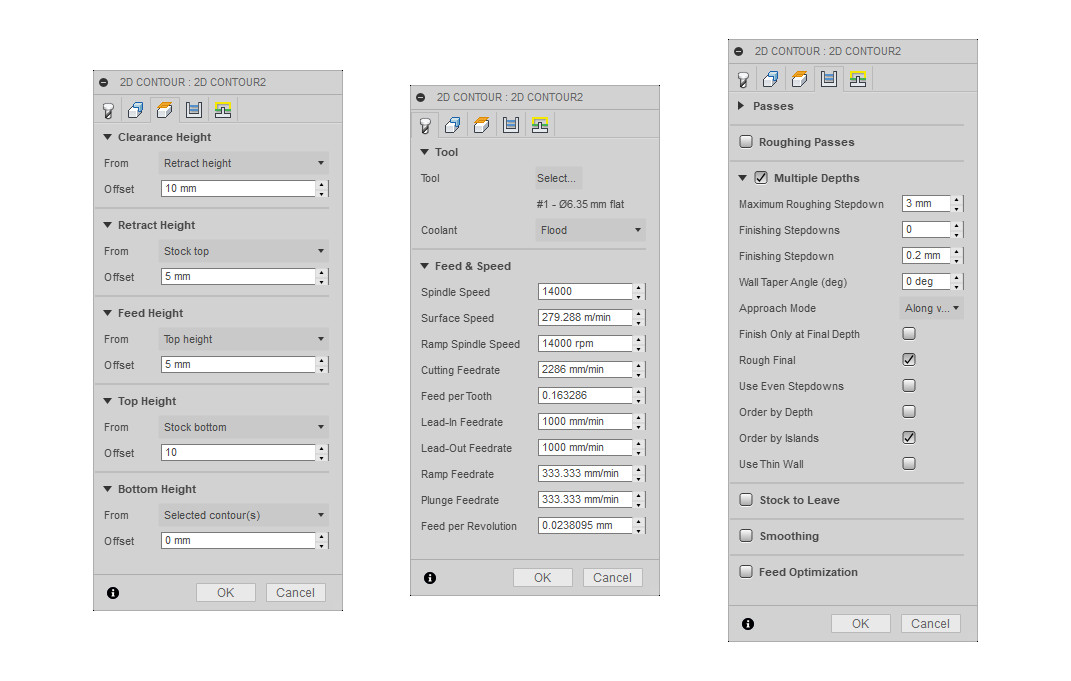
Task: Click Finishing Stepdowns stepper arrows
Action: pos(957,230)
